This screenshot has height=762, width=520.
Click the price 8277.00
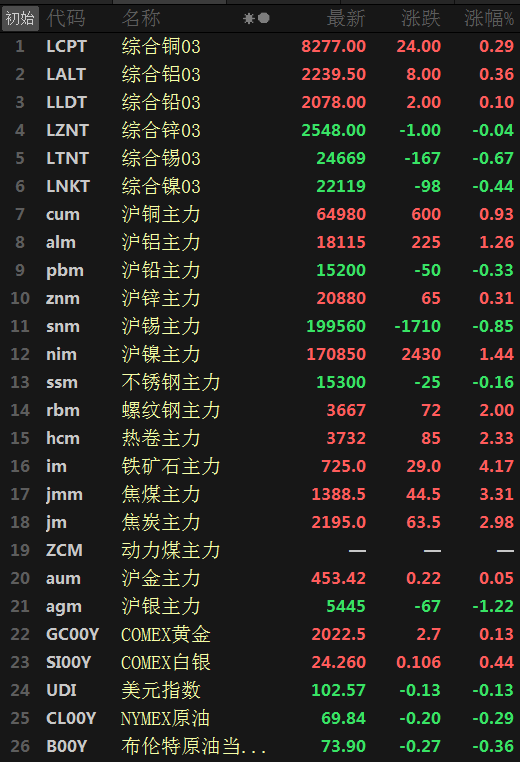(334, 47)
